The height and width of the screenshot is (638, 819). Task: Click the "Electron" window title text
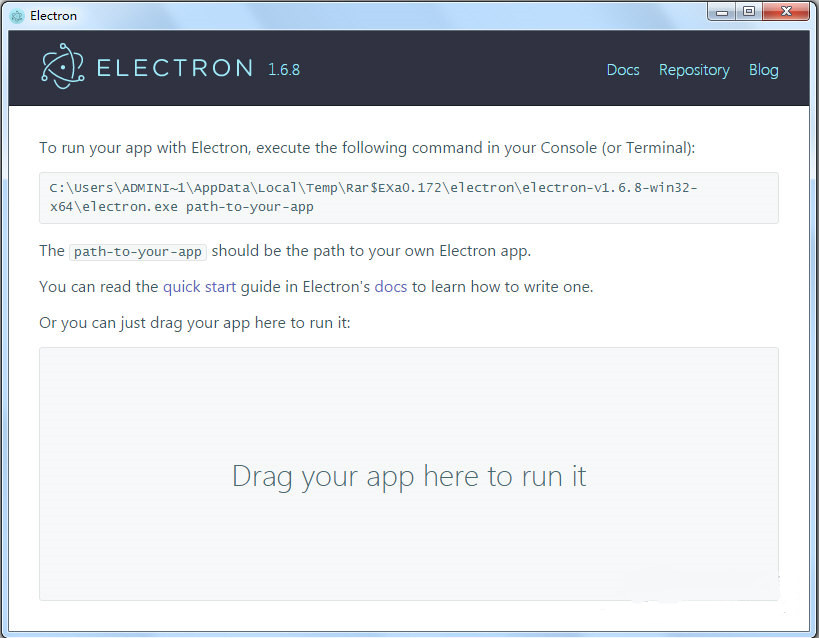coord(53,16)
